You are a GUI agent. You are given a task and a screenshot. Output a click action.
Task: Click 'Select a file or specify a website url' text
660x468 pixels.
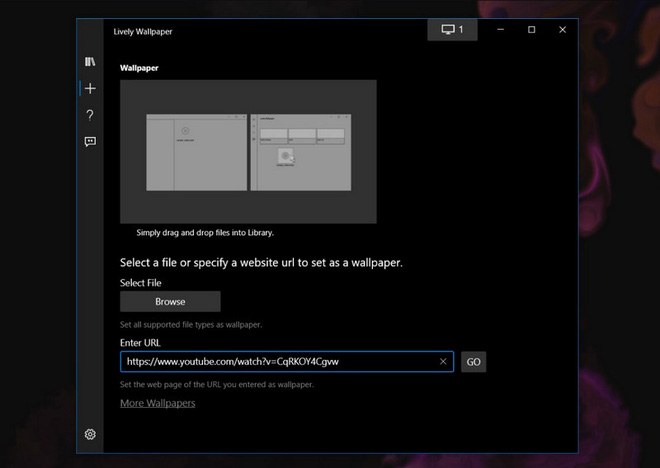(261, 263)
